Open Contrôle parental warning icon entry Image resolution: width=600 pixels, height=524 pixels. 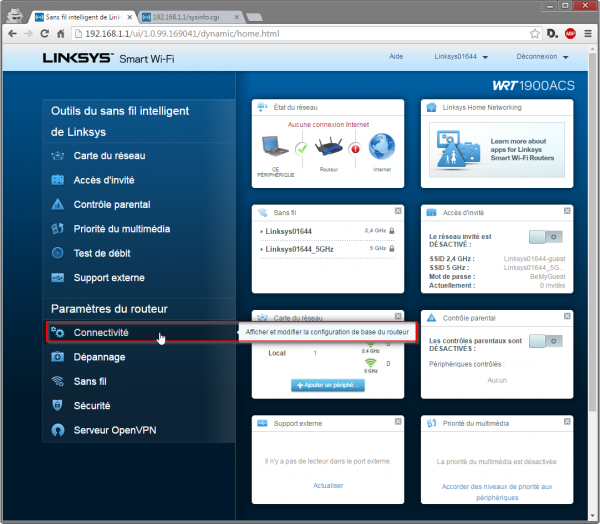click(x=57, y=205)
